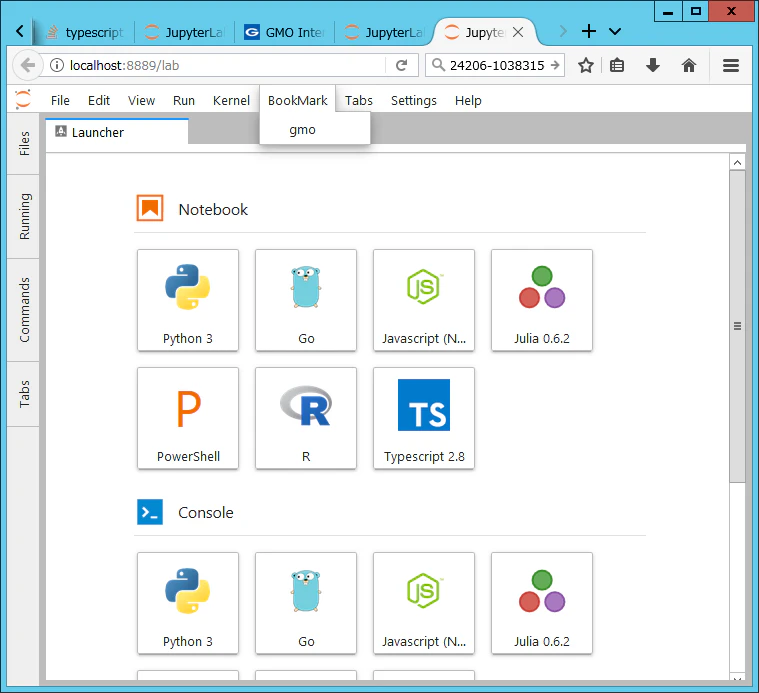Launch a Go notebook

point(306,300)
